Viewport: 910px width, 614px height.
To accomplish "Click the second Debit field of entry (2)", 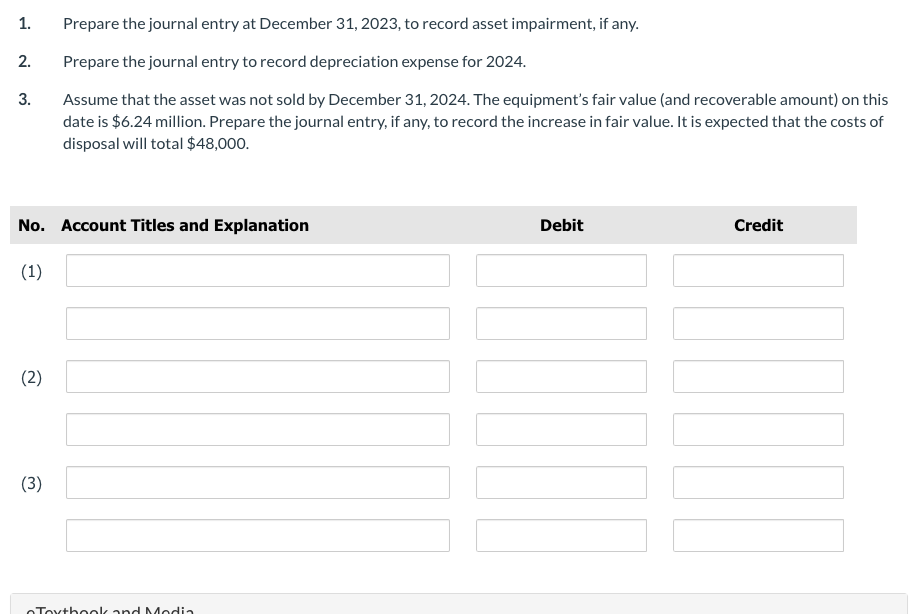I will (561, 429).
